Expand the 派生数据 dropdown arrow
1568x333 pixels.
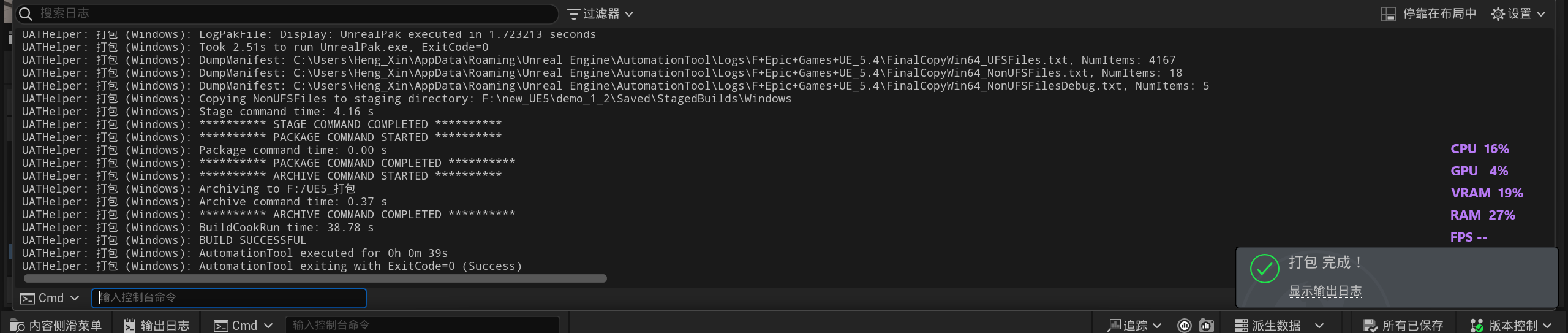coord(1319,326)
